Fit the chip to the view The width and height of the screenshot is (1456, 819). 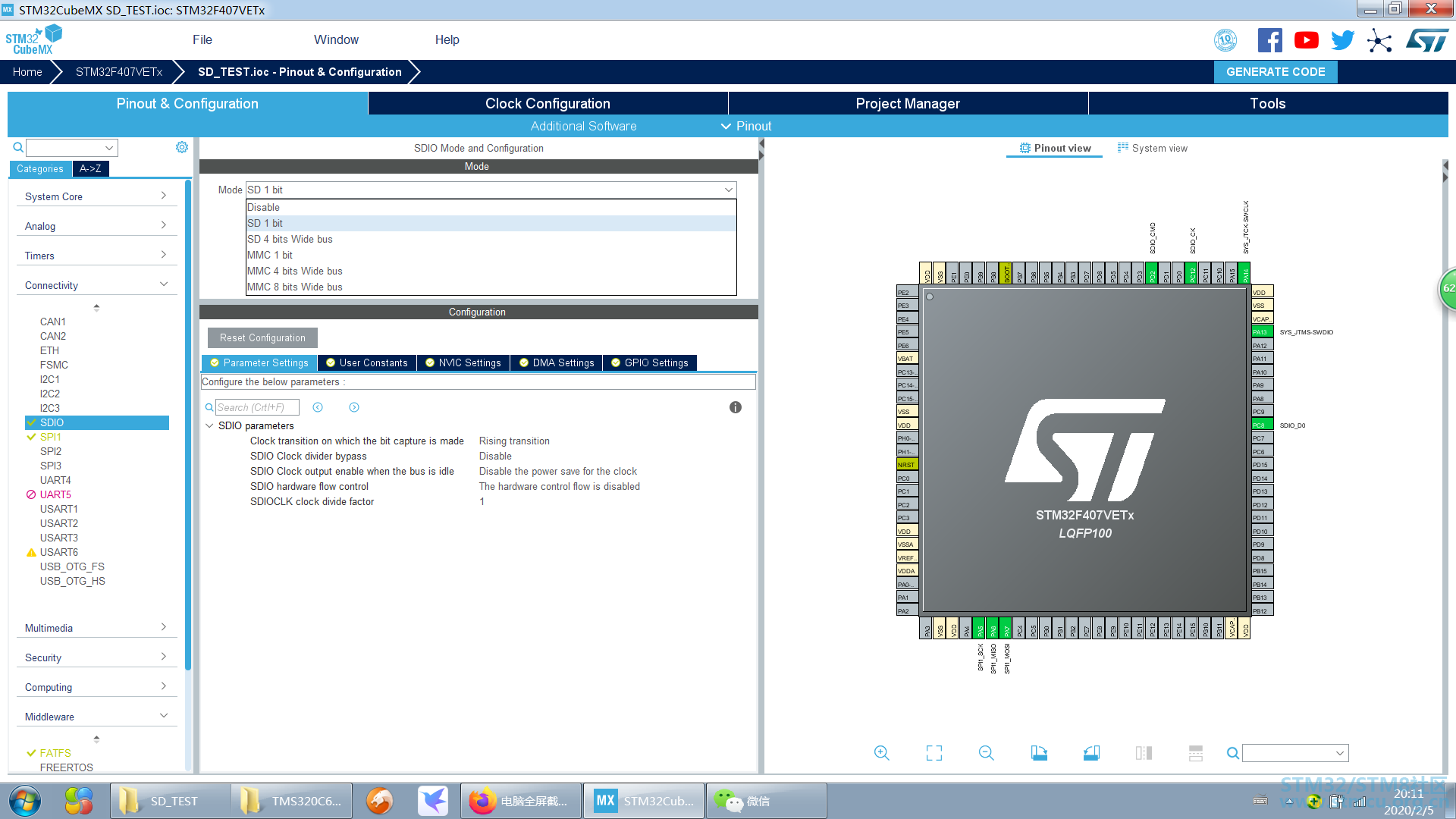tap(934, 753)
